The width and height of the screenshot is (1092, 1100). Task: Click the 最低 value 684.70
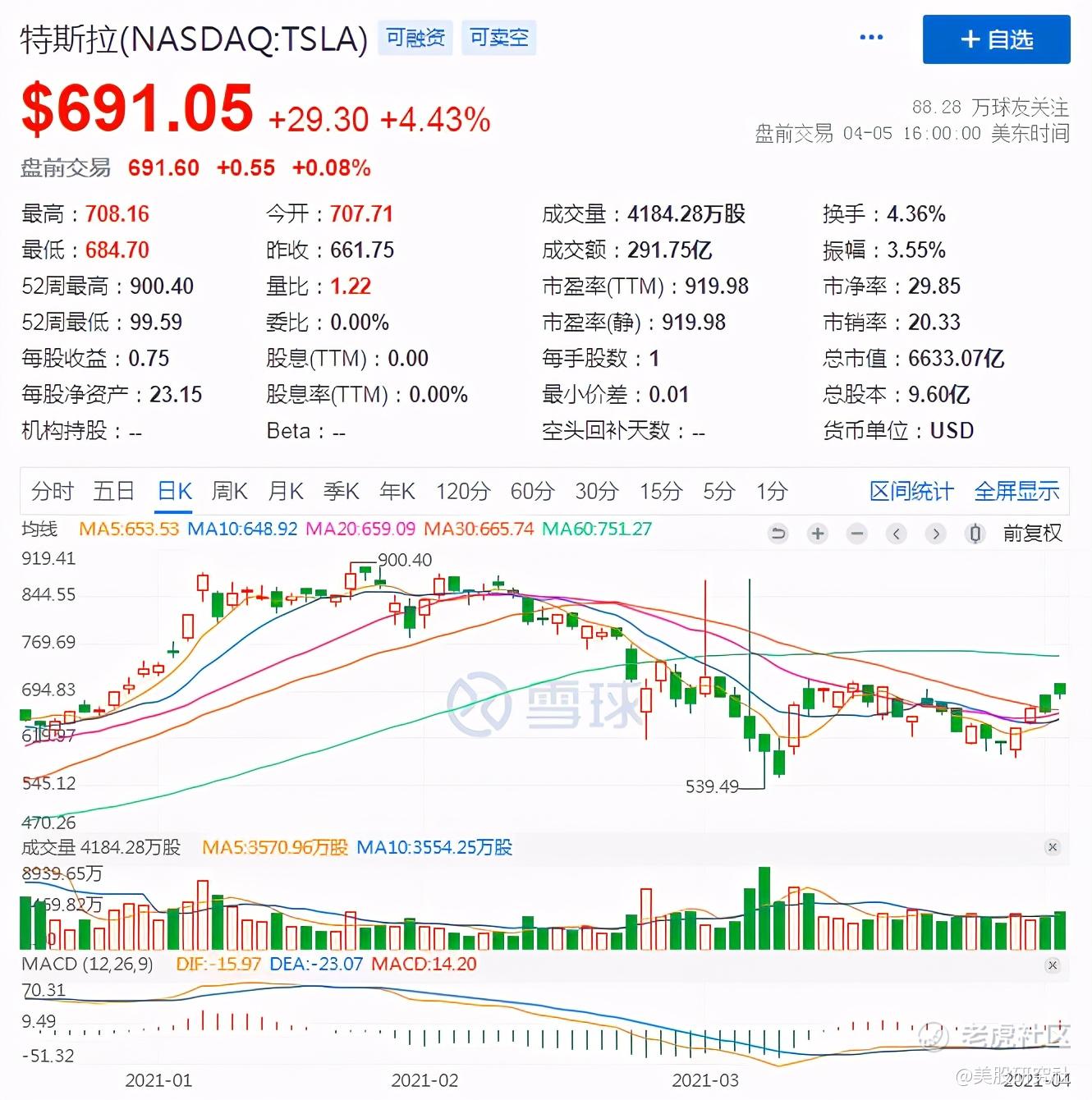(117, 250)
